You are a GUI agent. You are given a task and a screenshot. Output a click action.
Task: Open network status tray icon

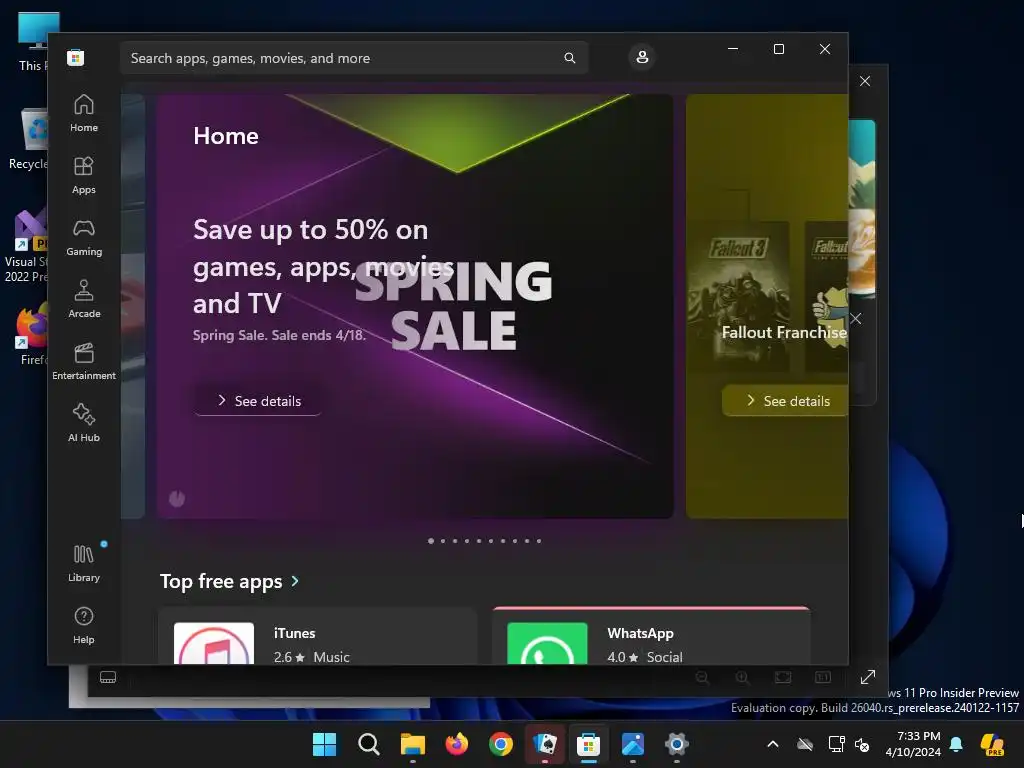click(x=836, y=744)
